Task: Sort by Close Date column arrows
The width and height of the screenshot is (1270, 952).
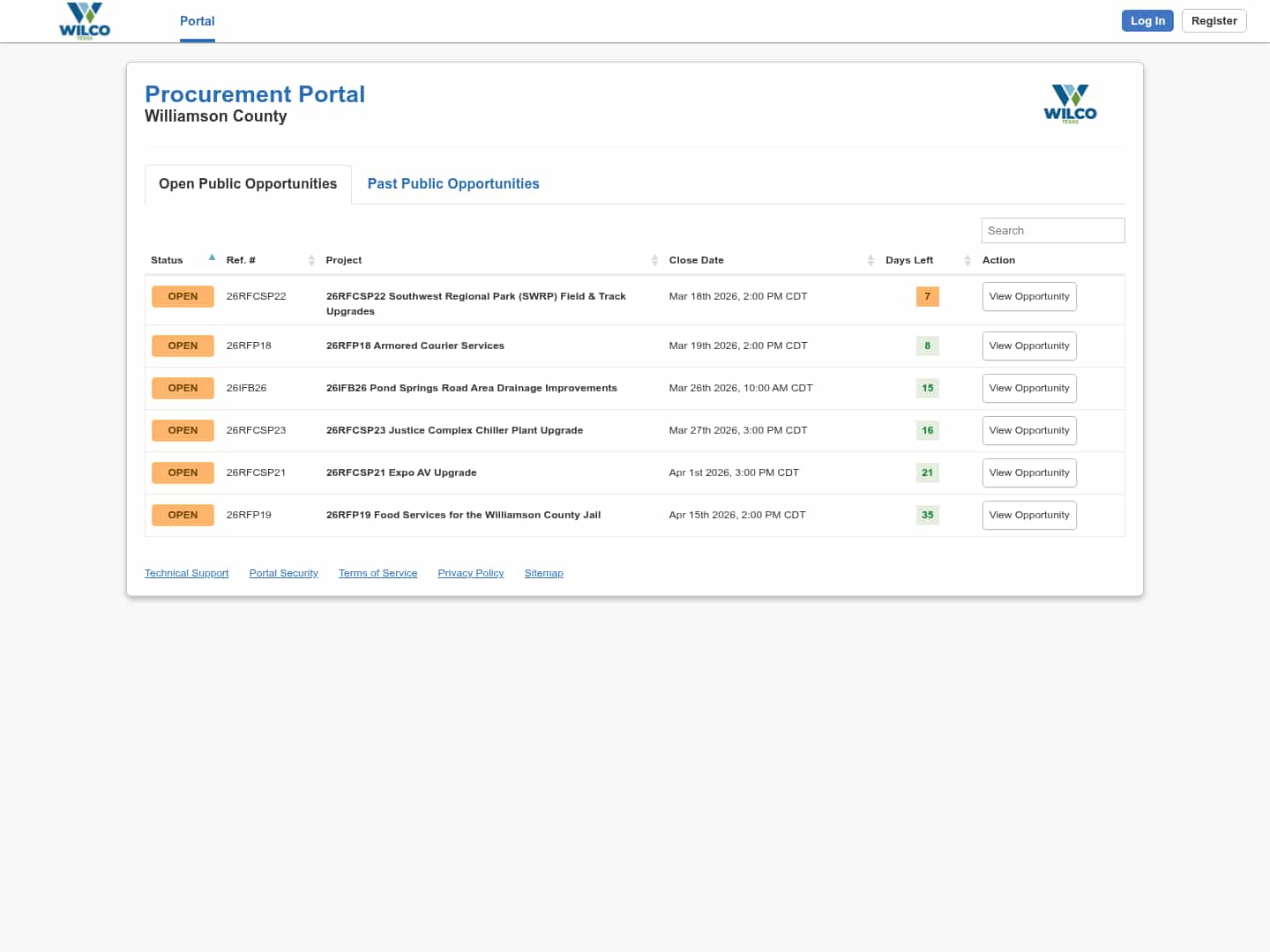Action: pyautogui.click(x=870, y=260)
